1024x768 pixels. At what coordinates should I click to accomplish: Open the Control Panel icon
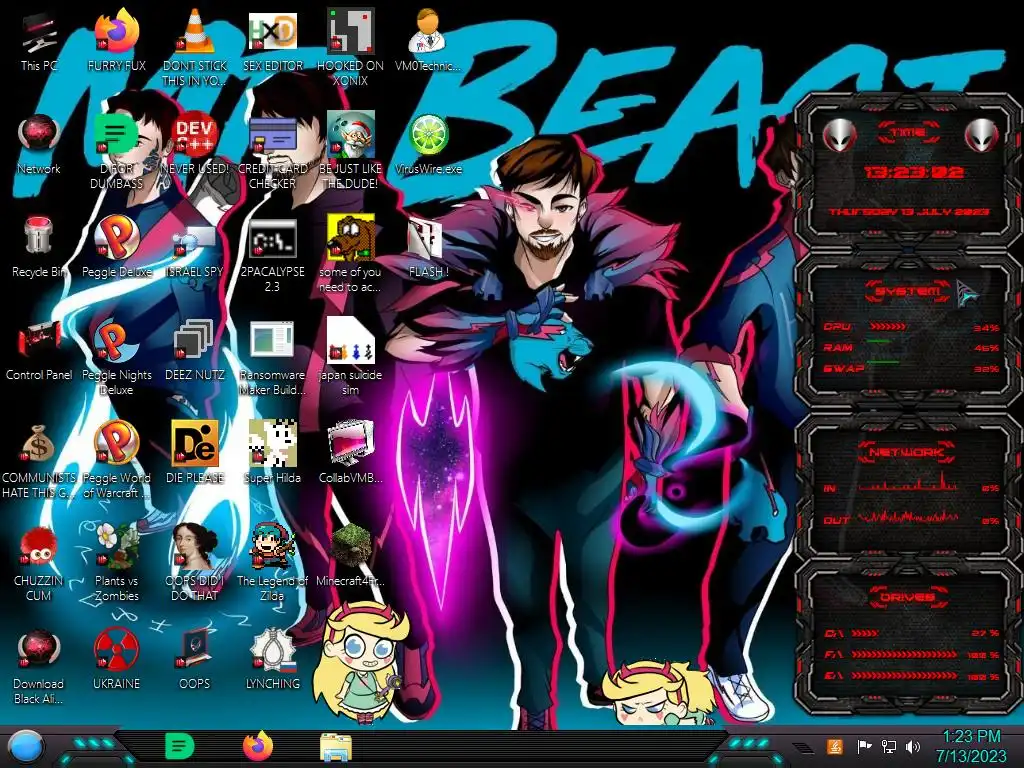pos(39,351)
